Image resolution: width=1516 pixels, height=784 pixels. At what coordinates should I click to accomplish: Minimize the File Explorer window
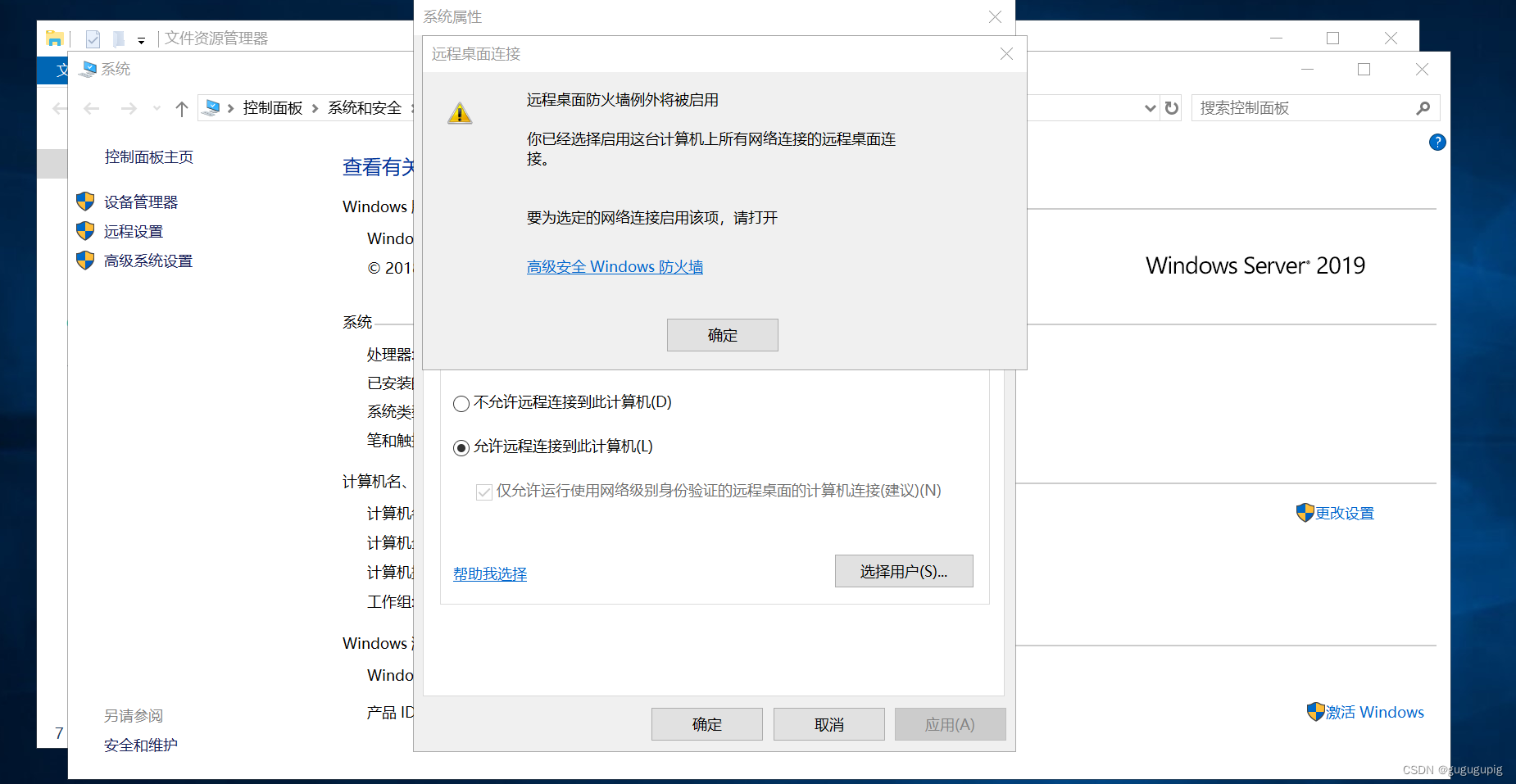(x=1276, y=39)
